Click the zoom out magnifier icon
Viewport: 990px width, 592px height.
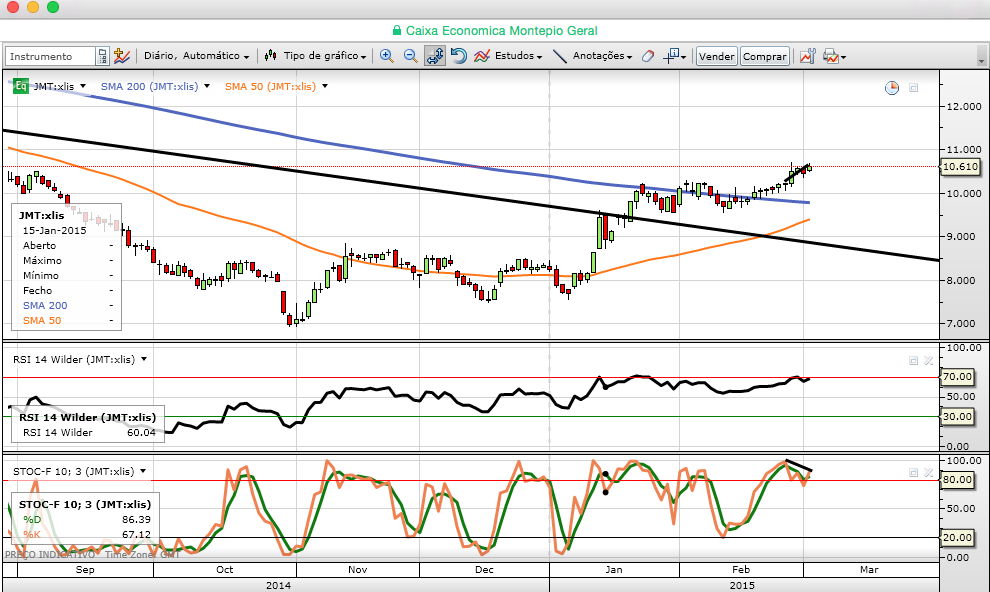click(410, 56)
